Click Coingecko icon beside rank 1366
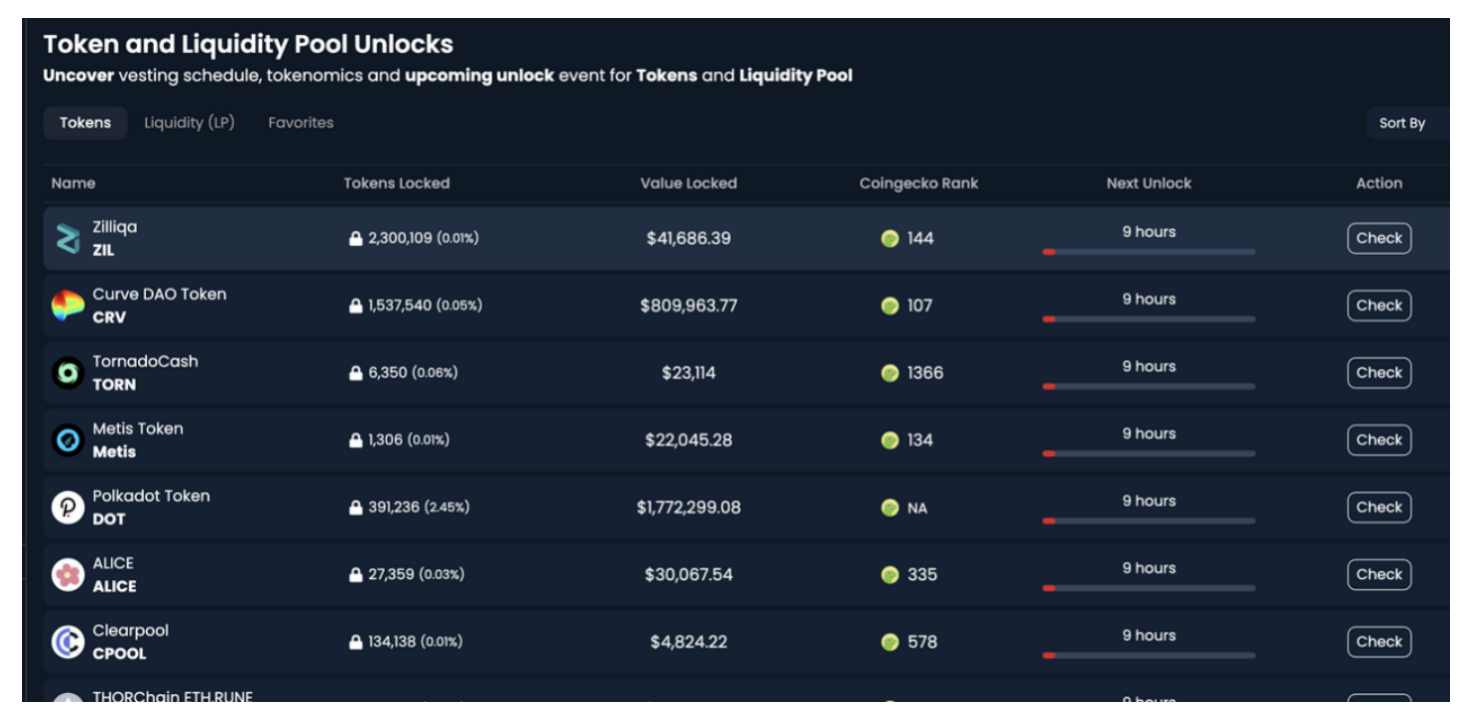This screenshot has width=1472, height=714. point(890,373)
